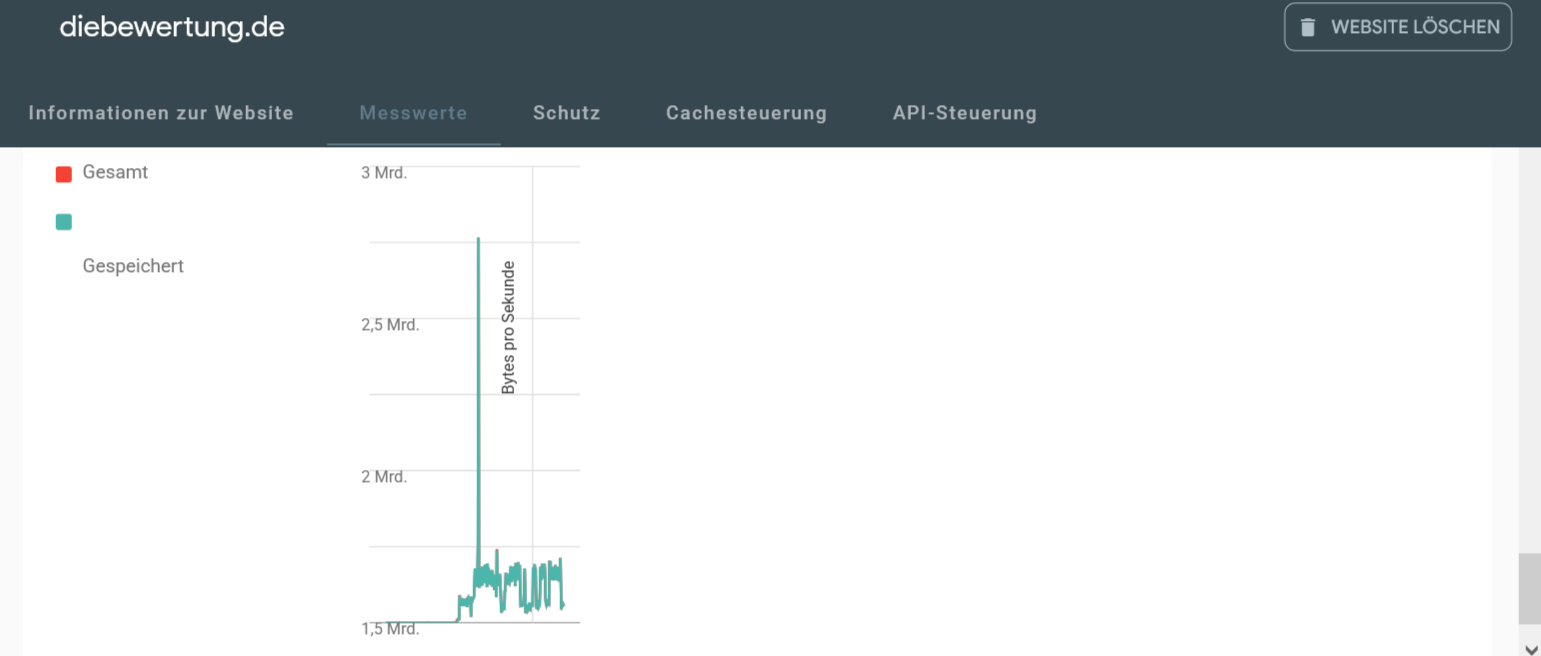Click the trash icon in the delete button
This screenshot has height=656, width=1541.
(1307, 27)
